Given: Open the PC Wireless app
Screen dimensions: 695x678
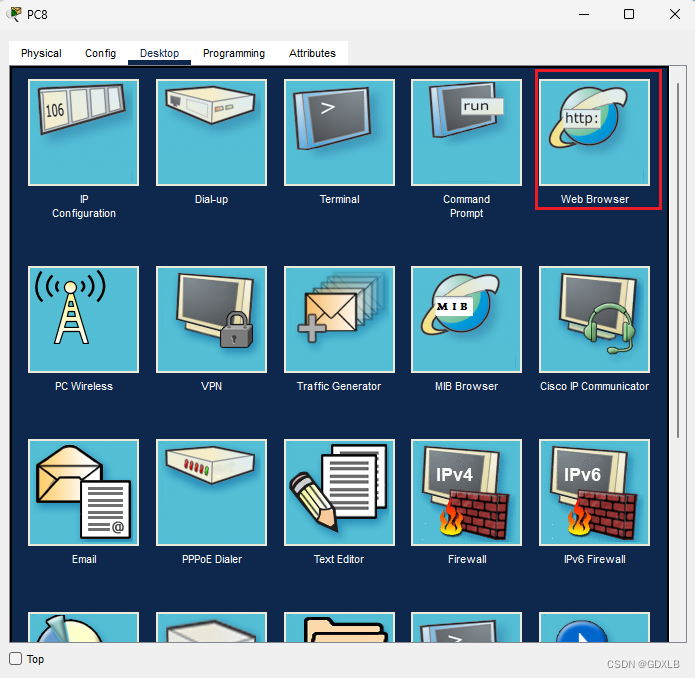Looking at the screenshot, I should (x=83, y=319).
